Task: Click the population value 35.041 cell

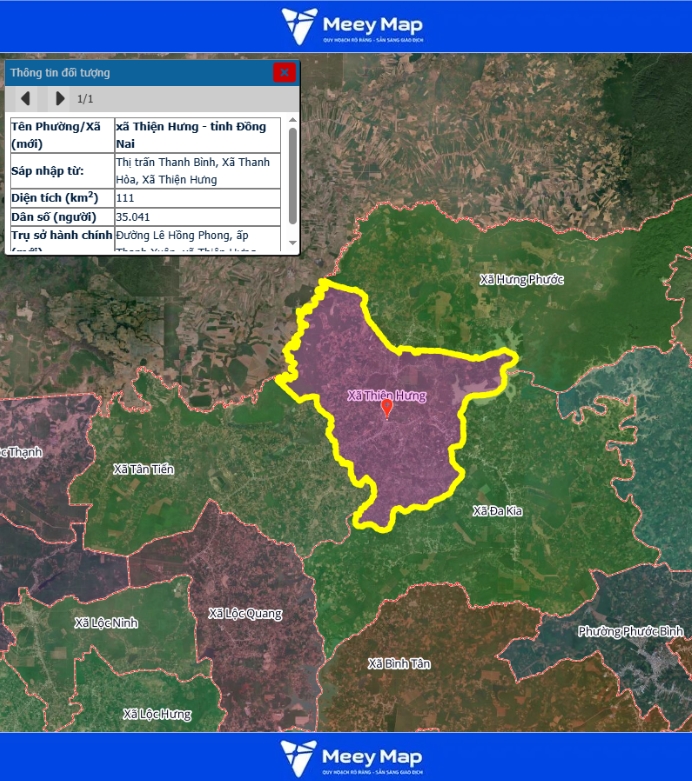Action: click(198, 216)
